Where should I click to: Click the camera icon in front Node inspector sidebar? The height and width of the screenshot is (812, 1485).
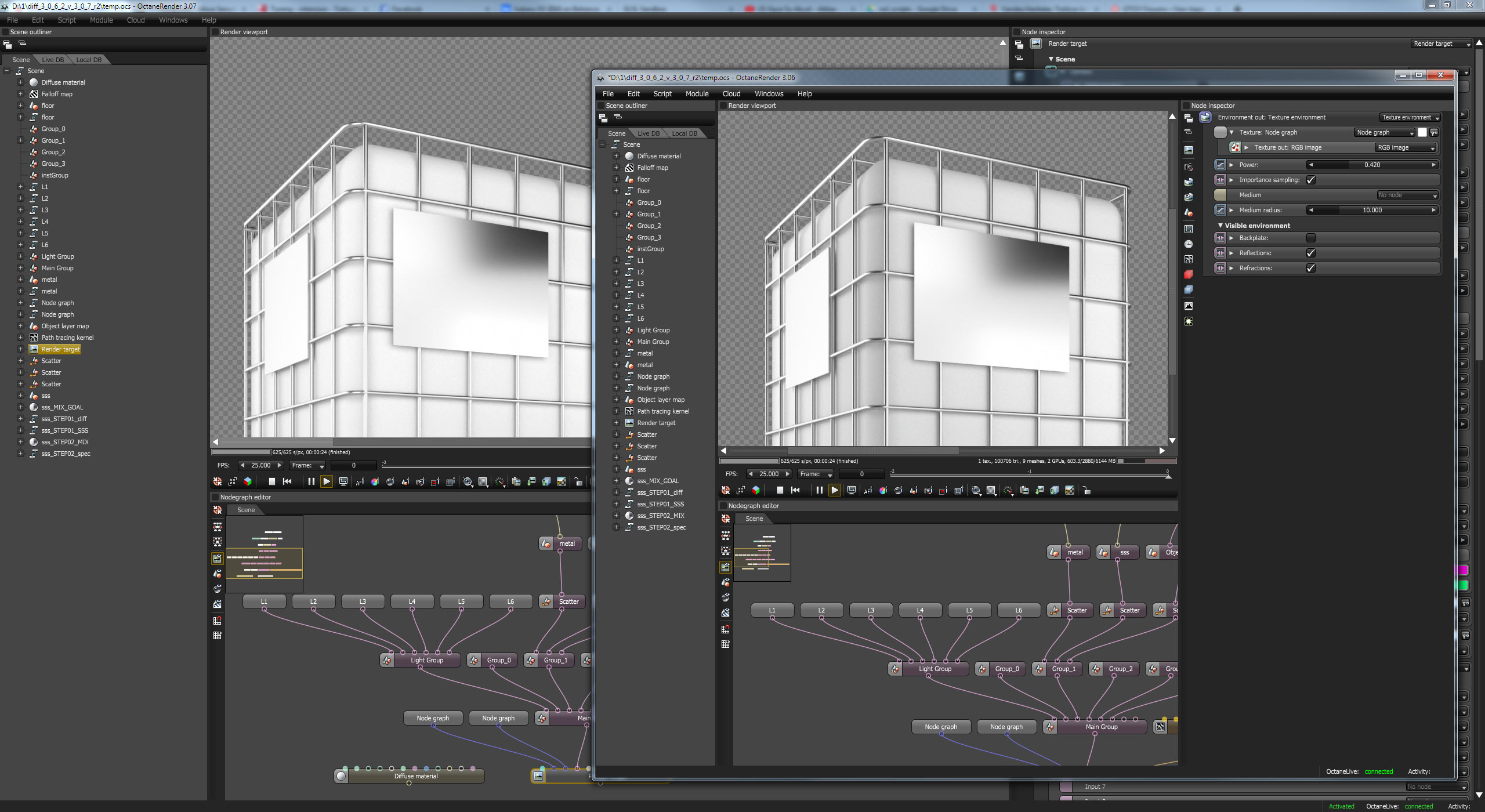(1189, 167)
